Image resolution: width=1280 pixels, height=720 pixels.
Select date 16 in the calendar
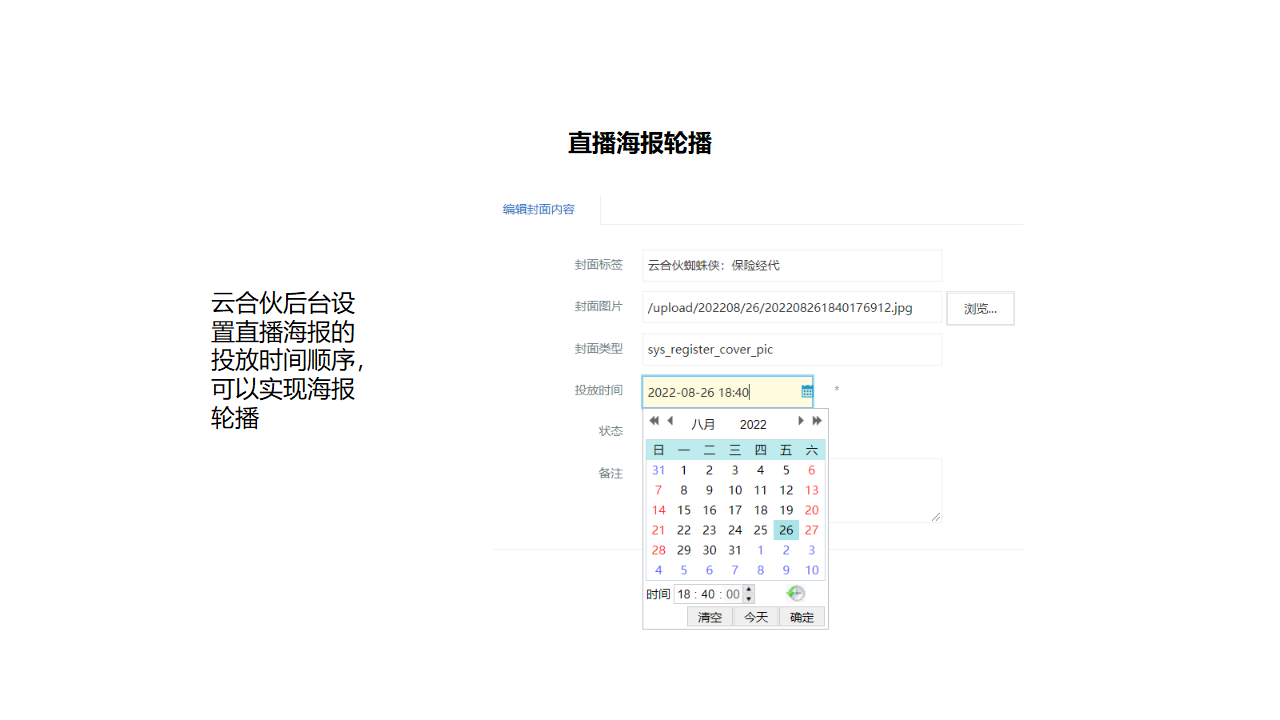[709, 510]
